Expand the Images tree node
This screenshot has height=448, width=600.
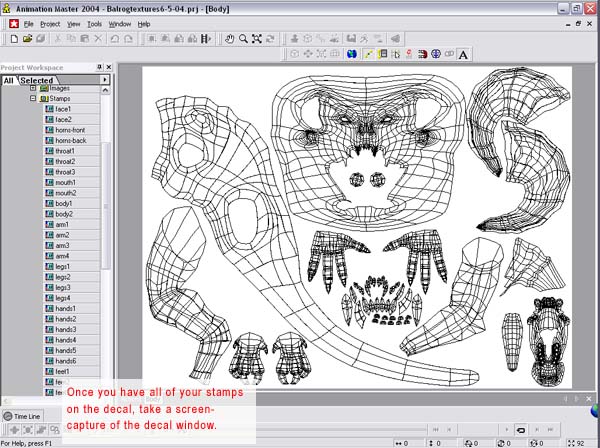click(x=33, y=88)
